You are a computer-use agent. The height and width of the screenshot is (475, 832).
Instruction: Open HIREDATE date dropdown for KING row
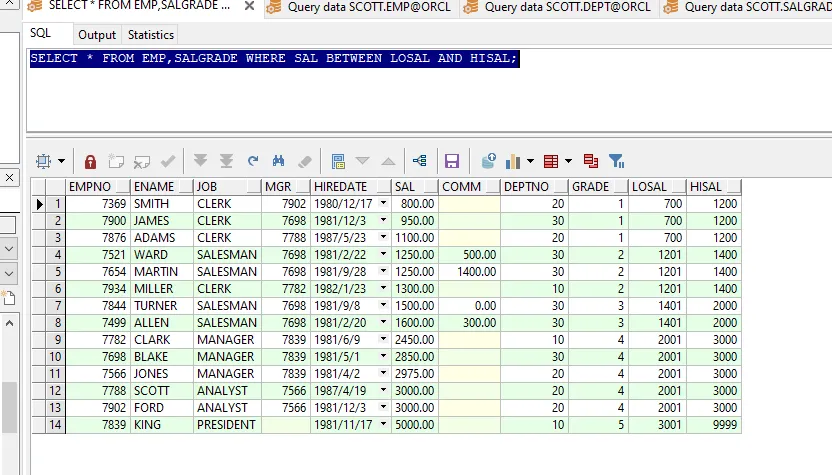pos(383,425)
